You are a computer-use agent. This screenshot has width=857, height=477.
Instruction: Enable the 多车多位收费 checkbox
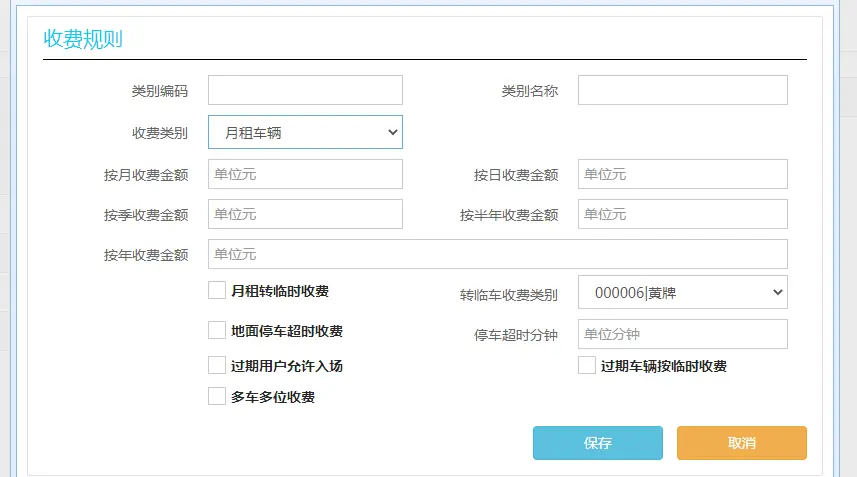coord(217,396)
